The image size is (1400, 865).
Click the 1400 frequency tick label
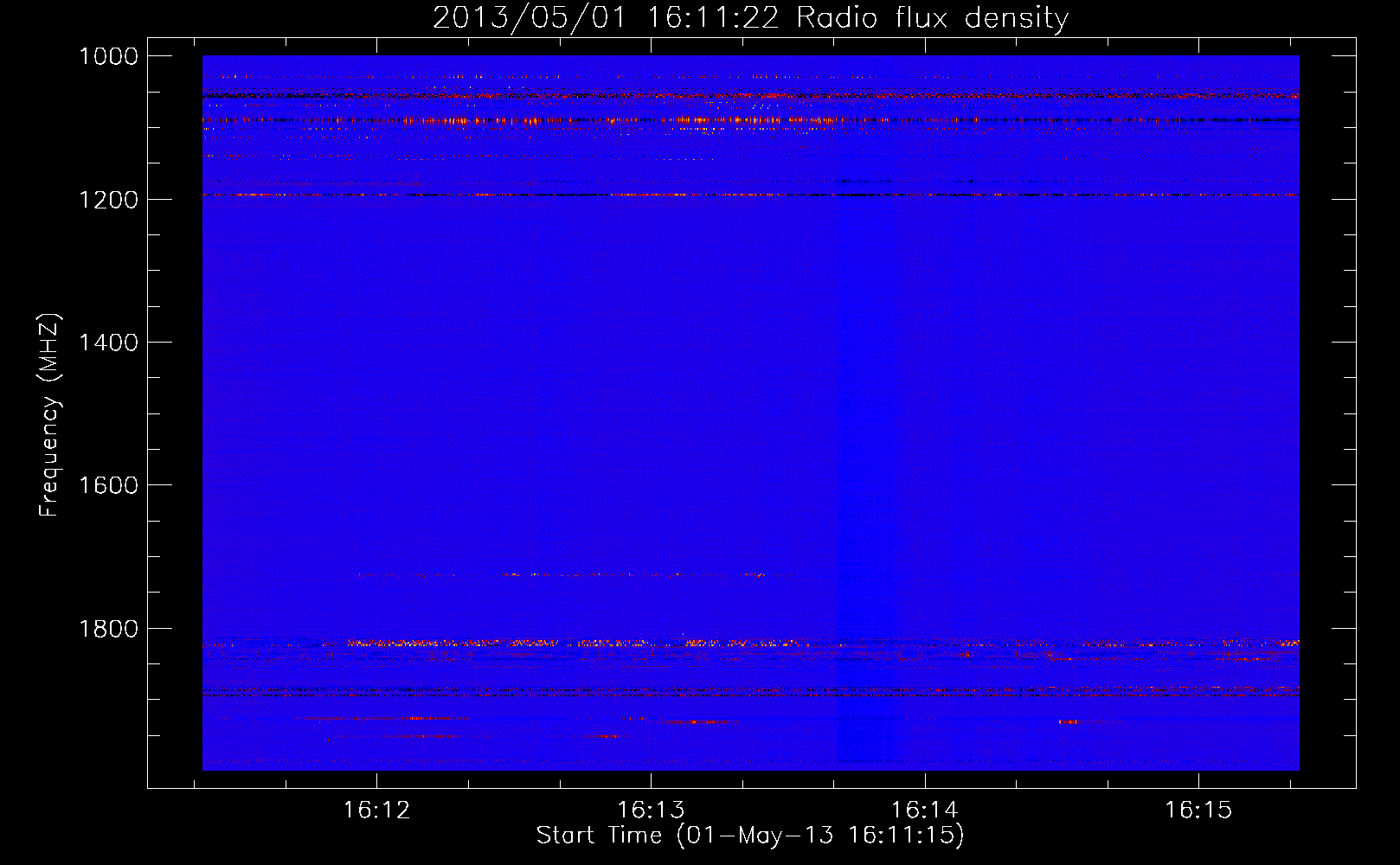[x=108, y=343]
